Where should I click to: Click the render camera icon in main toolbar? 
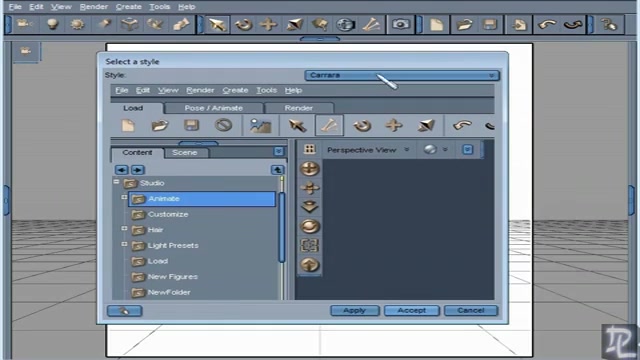pyautogui.click(x=401, y=24)
